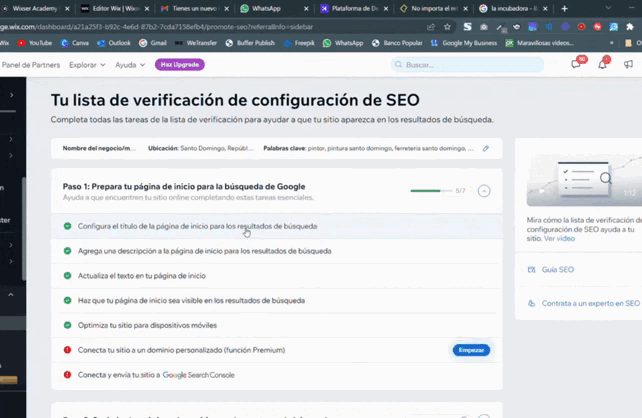Open the Canva bookmark

[x=75, y=43]
